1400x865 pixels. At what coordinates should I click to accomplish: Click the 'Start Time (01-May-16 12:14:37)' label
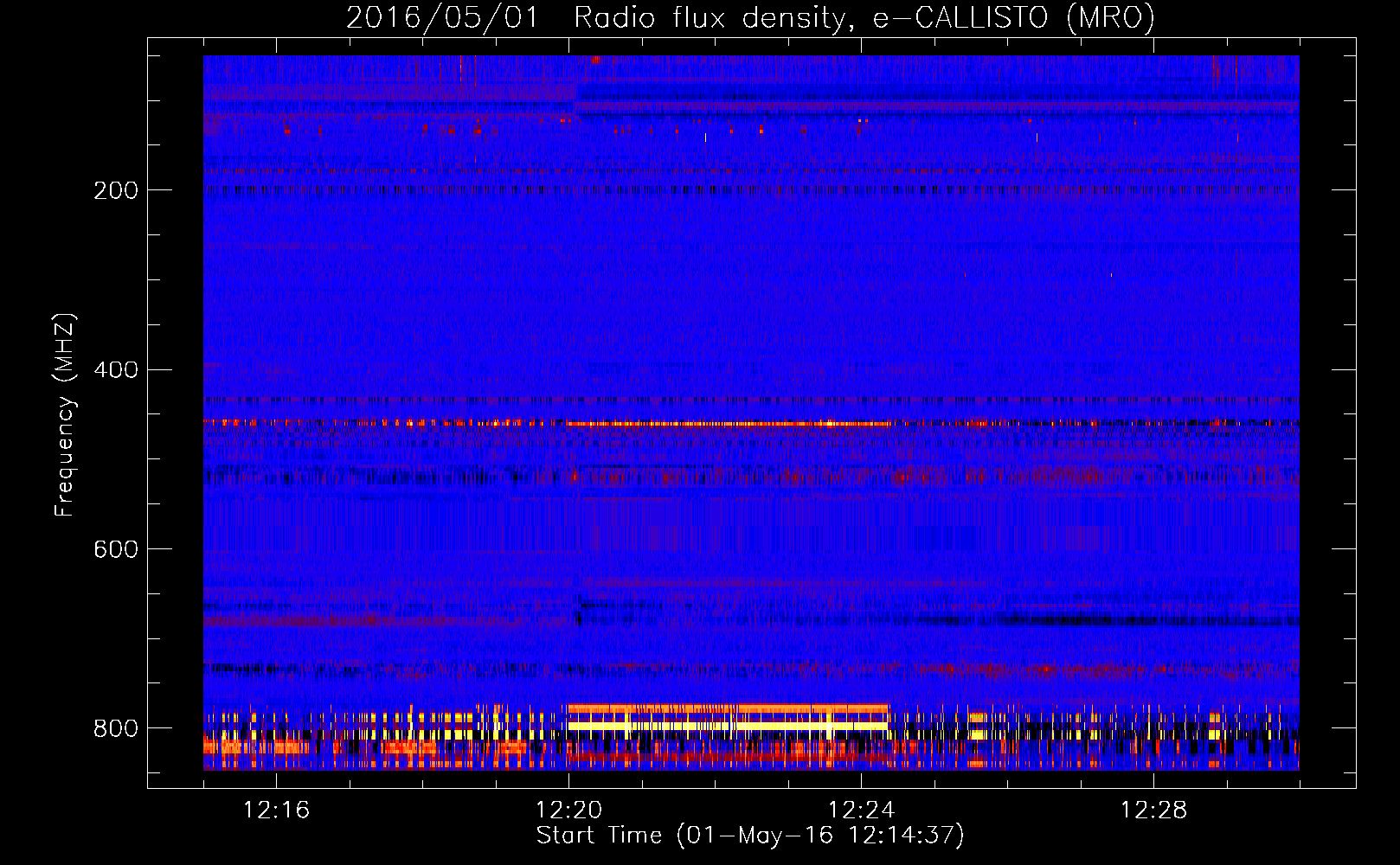(750, 836)
